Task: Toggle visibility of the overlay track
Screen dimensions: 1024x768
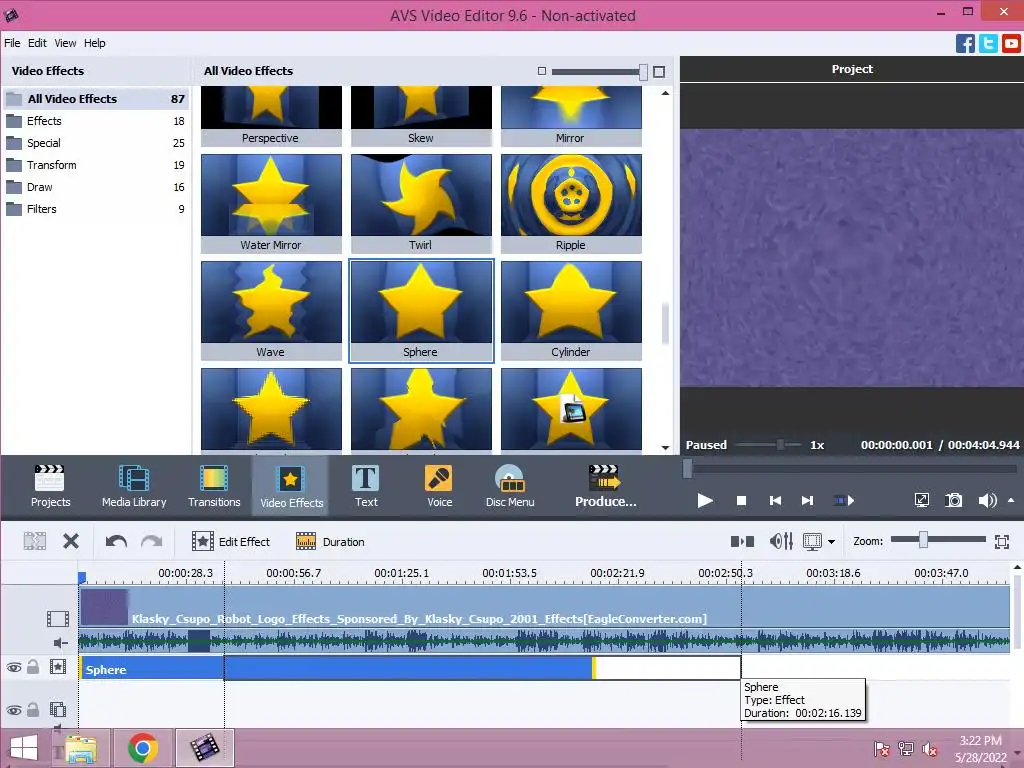Action: 14,710
